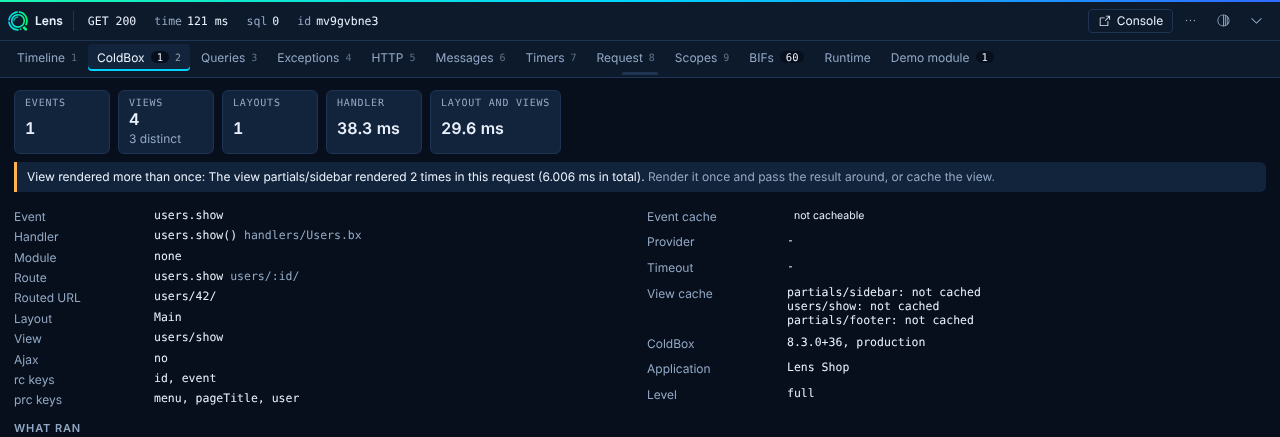The height and width of the screenshot is (437, 1280).
Task: Click the View value users/show
Action: point(188,338)
